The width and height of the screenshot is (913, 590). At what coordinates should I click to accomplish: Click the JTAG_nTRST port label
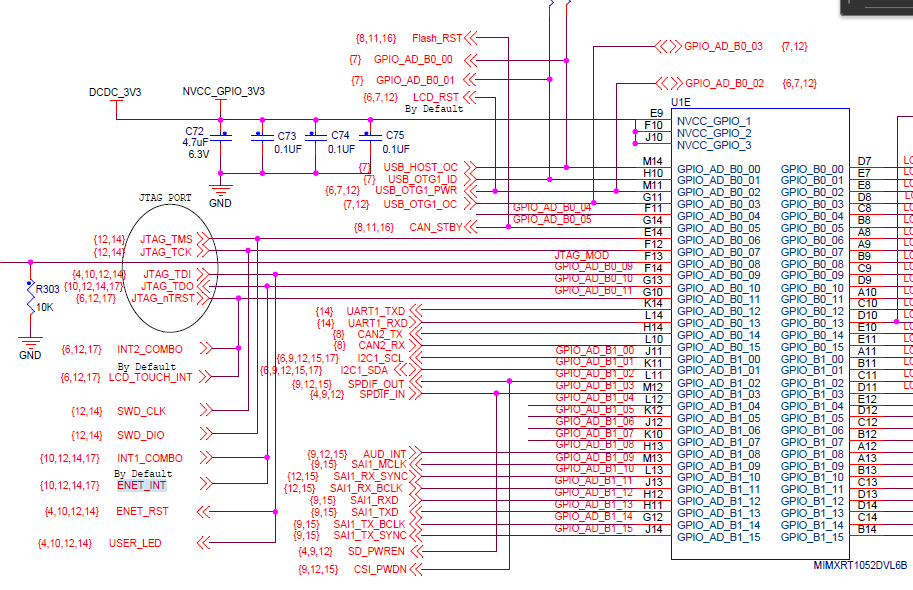[x=163, y=298]
